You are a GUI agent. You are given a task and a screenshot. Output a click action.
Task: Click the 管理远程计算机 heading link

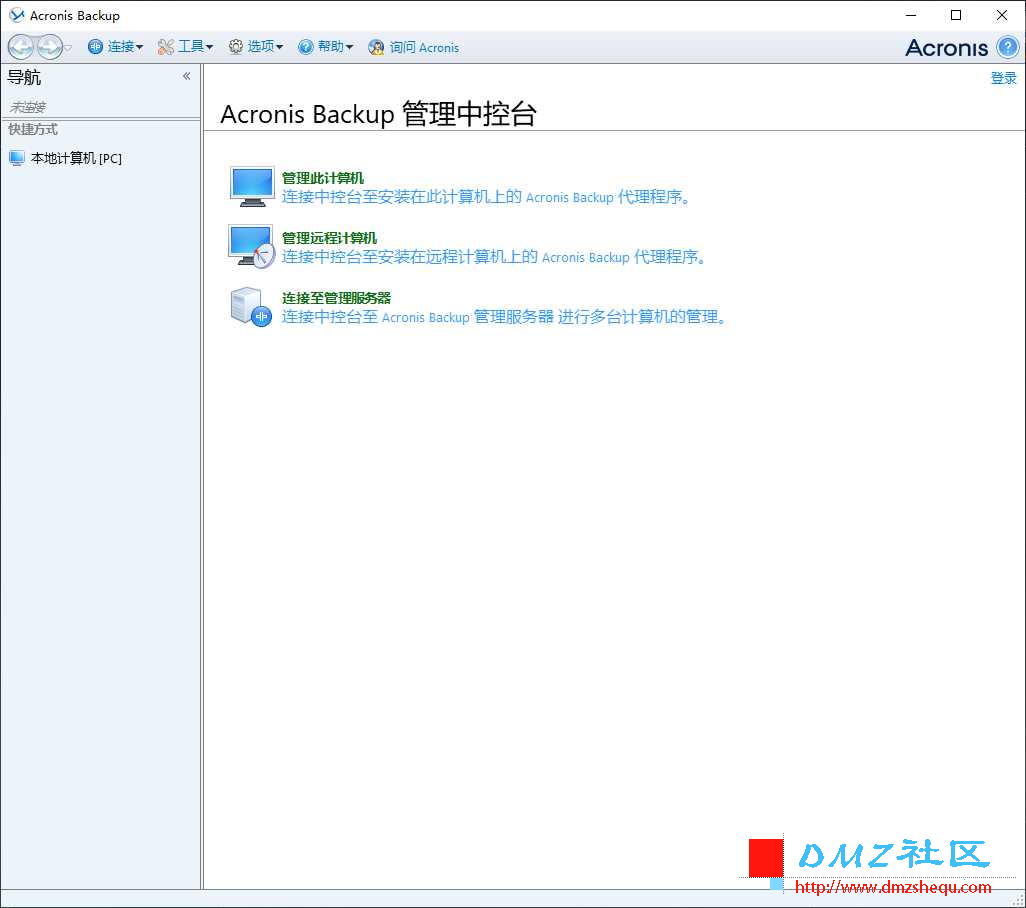329,238
